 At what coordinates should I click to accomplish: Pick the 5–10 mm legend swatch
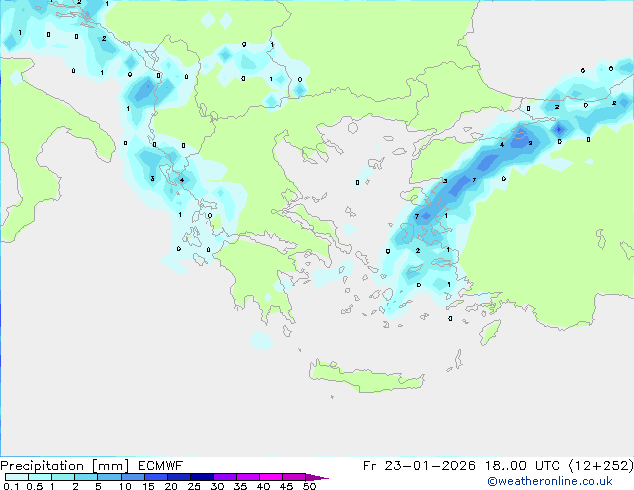109,477
